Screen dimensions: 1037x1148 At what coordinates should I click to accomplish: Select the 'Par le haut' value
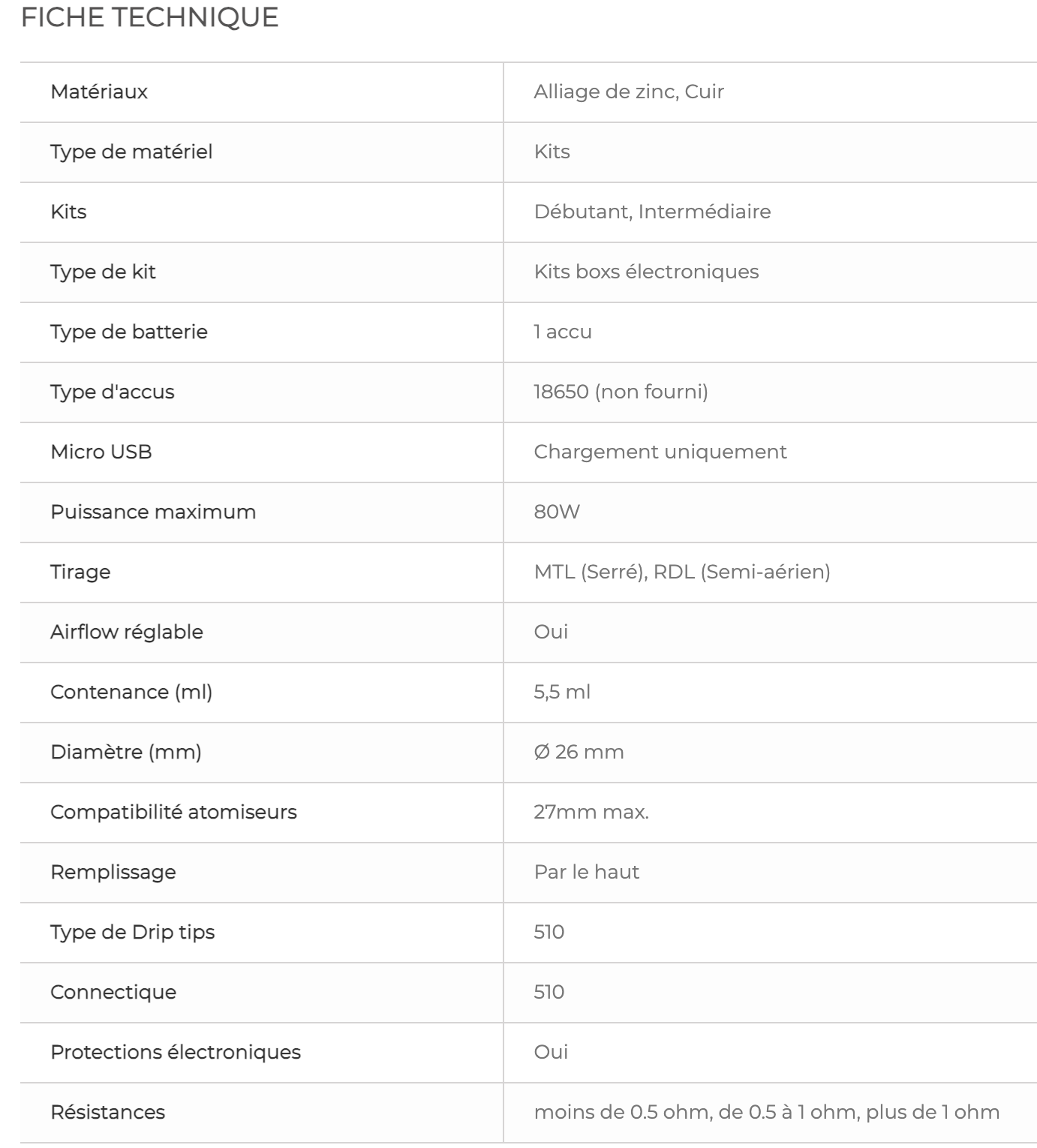click(x=586, y=872)
